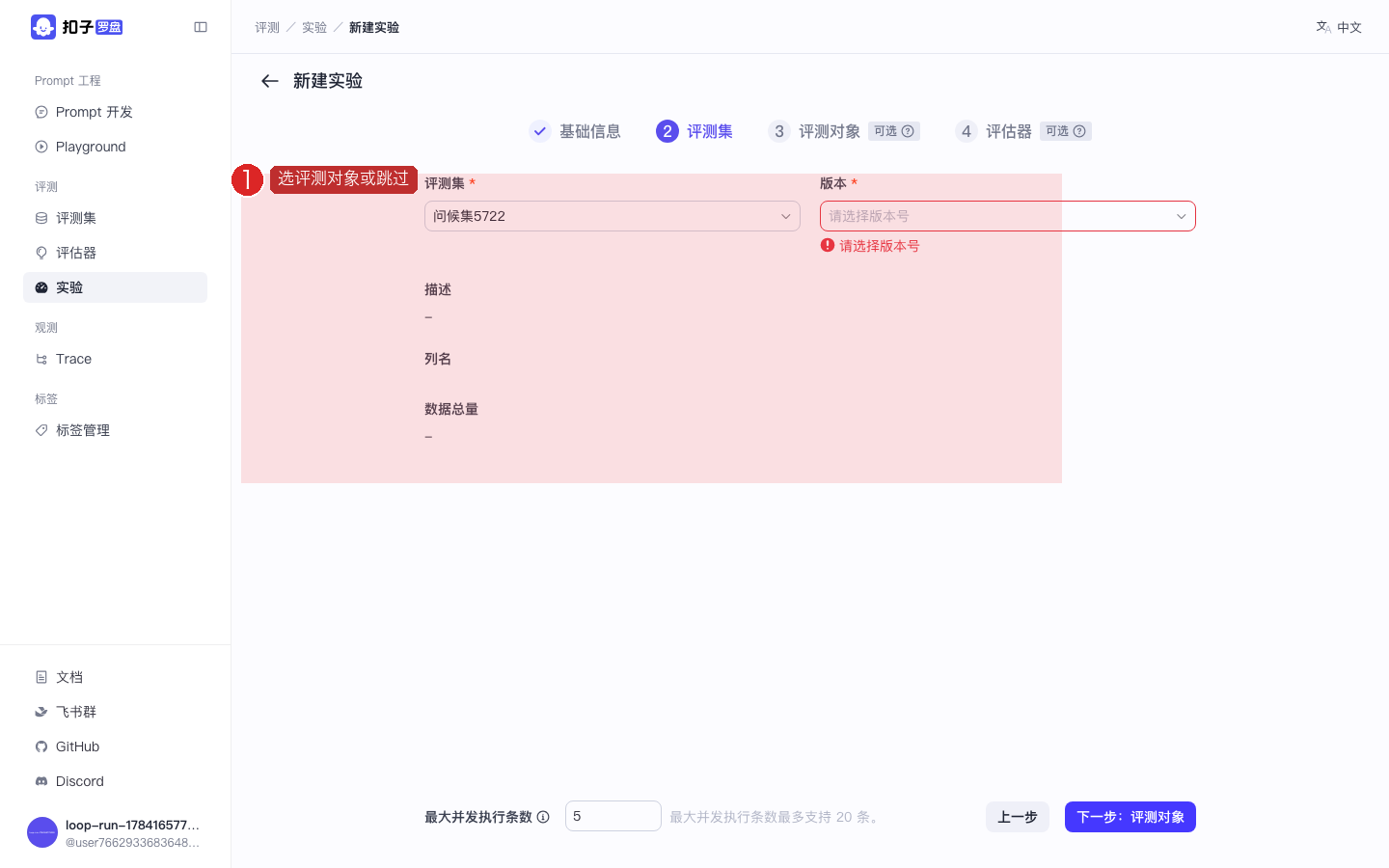Click the Prompt 开发 chat icon
This screenshot has width=1389, height=868.
tap(41, 112)
